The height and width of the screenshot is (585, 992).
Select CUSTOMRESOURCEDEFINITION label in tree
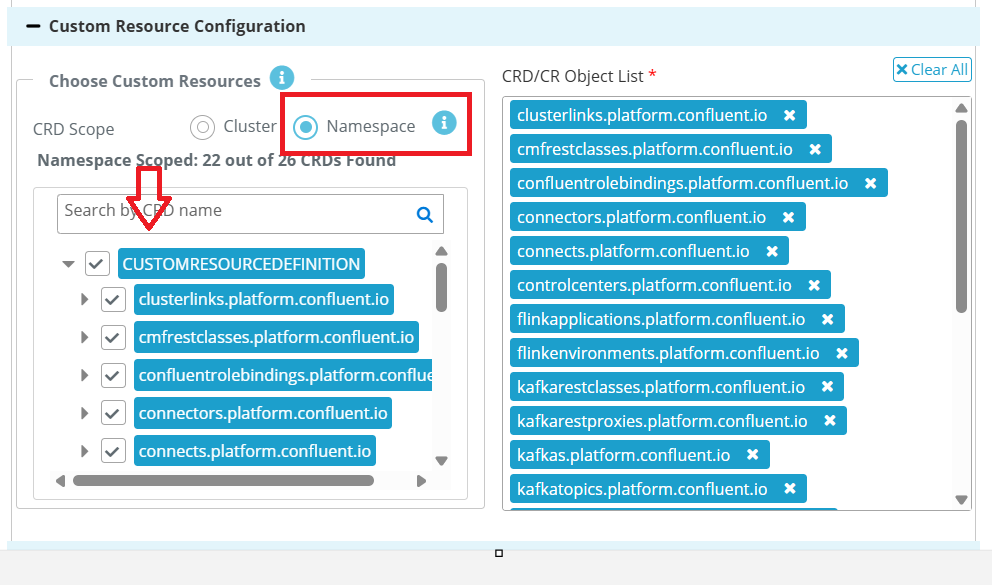coord(241,264)
